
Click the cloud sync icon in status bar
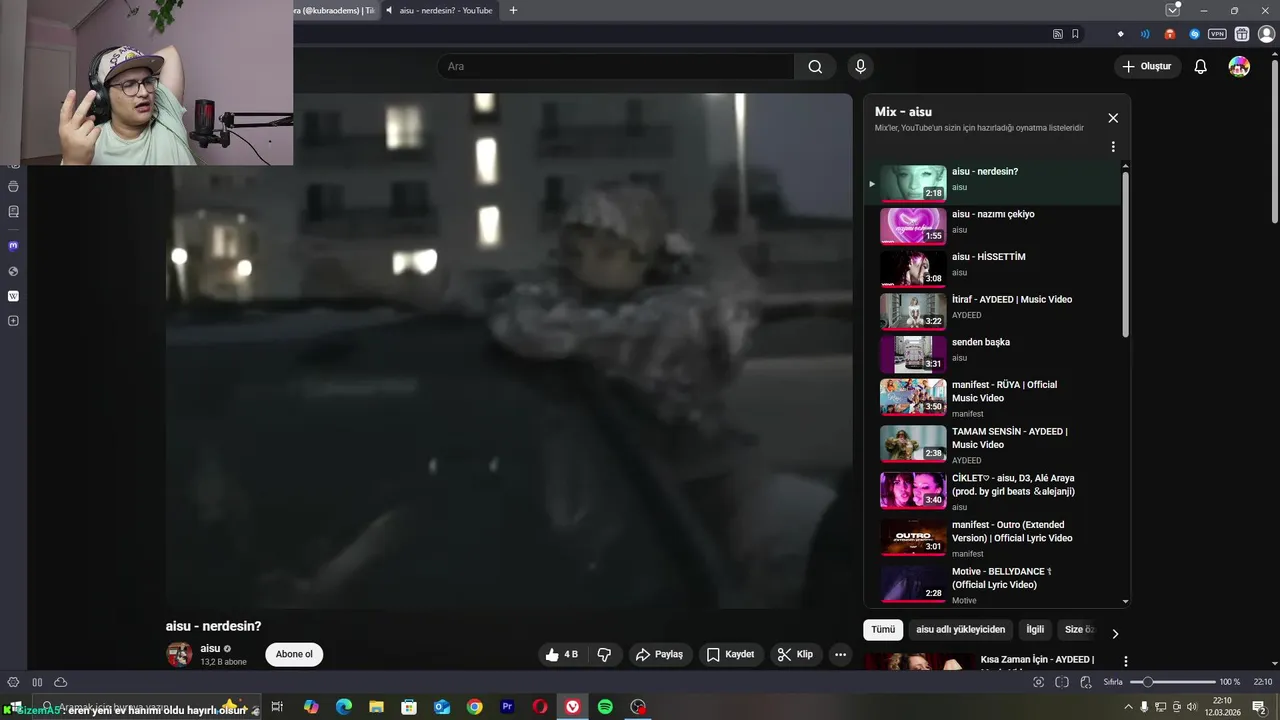[x=60, y=682]
